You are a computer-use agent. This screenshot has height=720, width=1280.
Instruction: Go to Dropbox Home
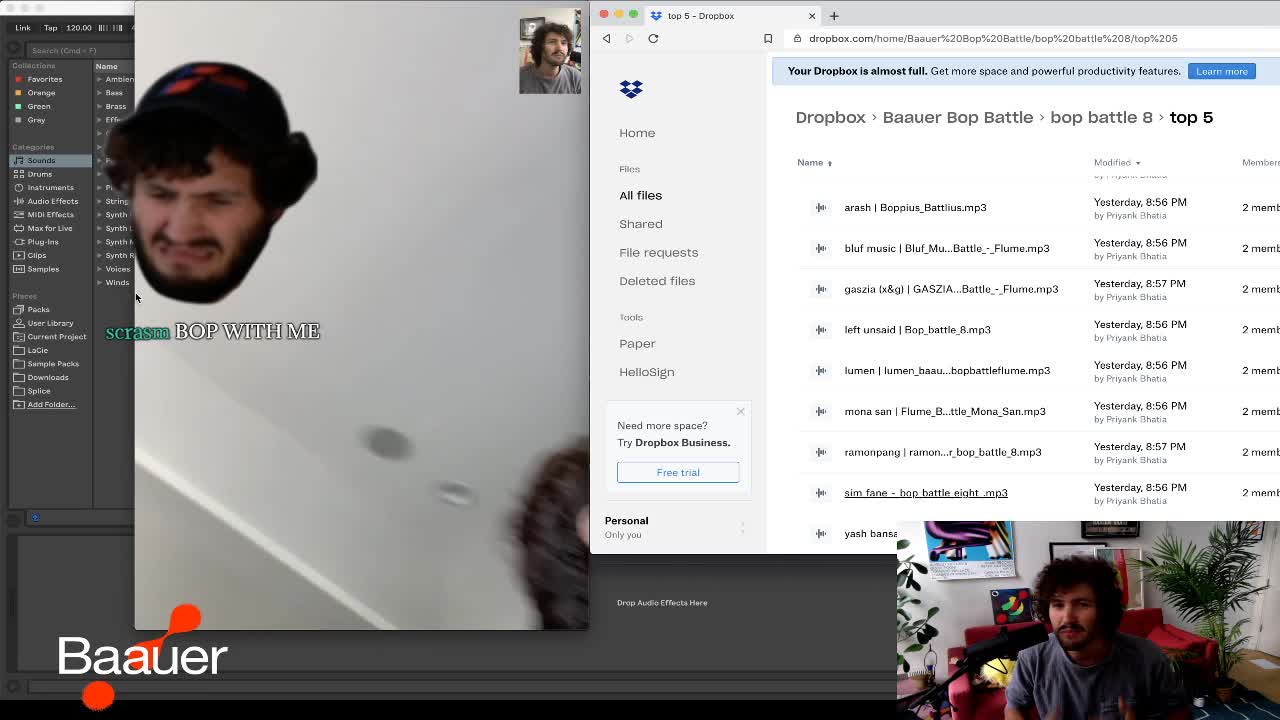coord(637,133)
